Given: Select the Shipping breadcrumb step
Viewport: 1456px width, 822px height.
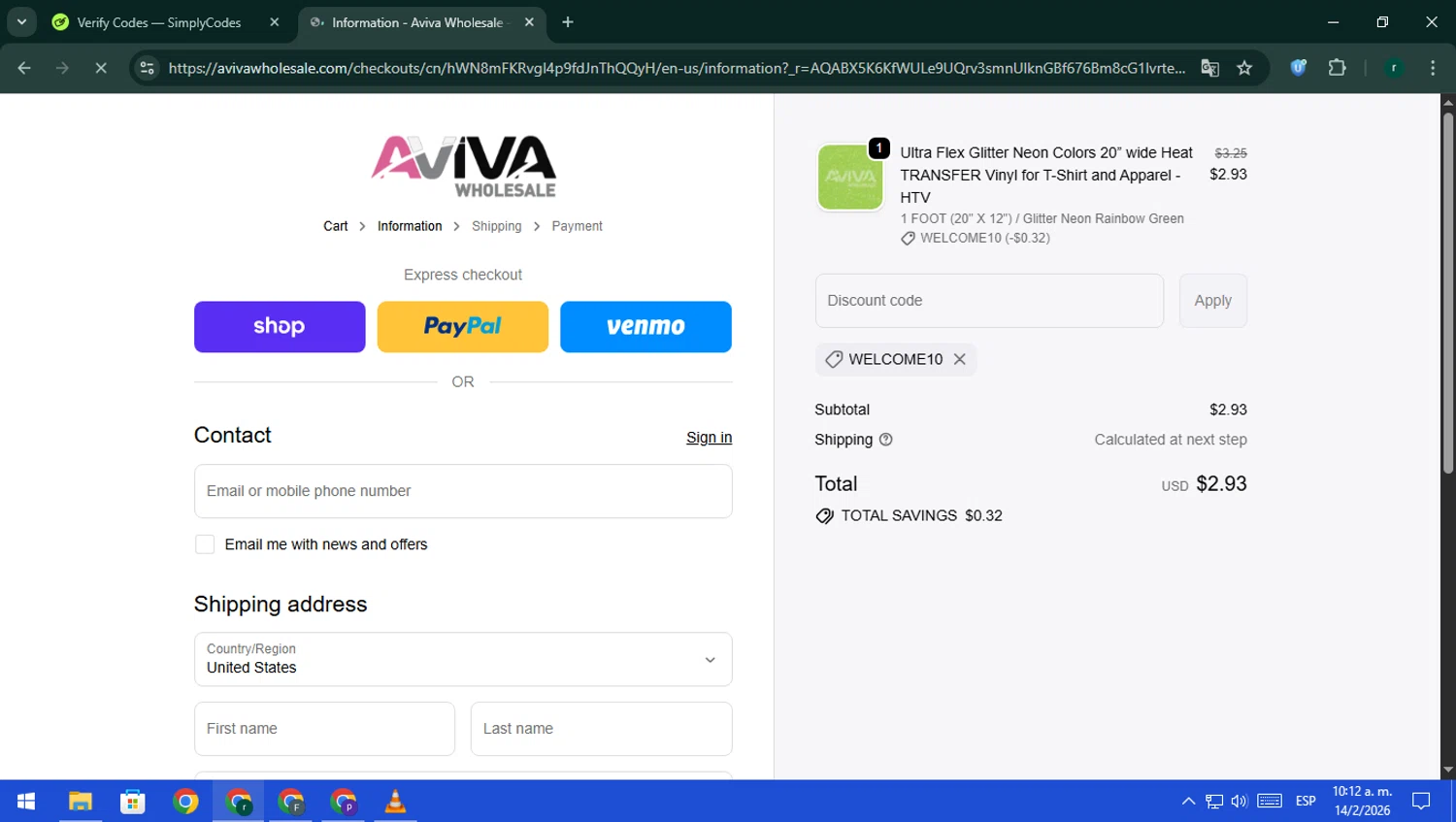Looking at the screenshot, I should [496, 226].
